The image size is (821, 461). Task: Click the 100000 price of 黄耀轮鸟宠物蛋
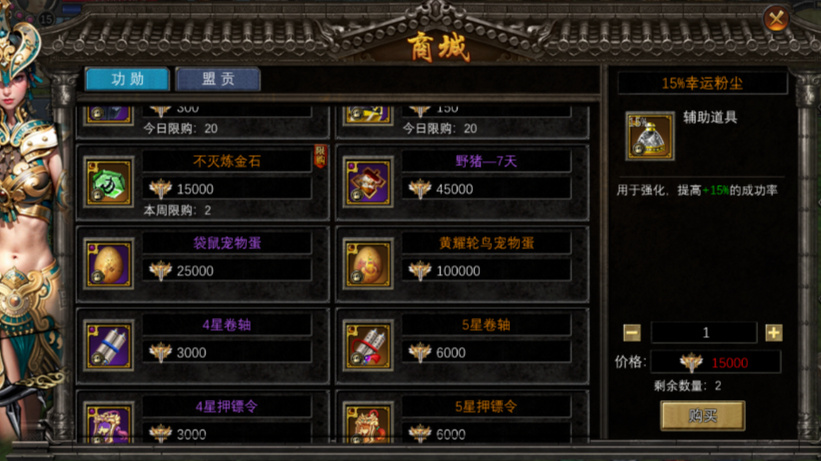point(458,271)
